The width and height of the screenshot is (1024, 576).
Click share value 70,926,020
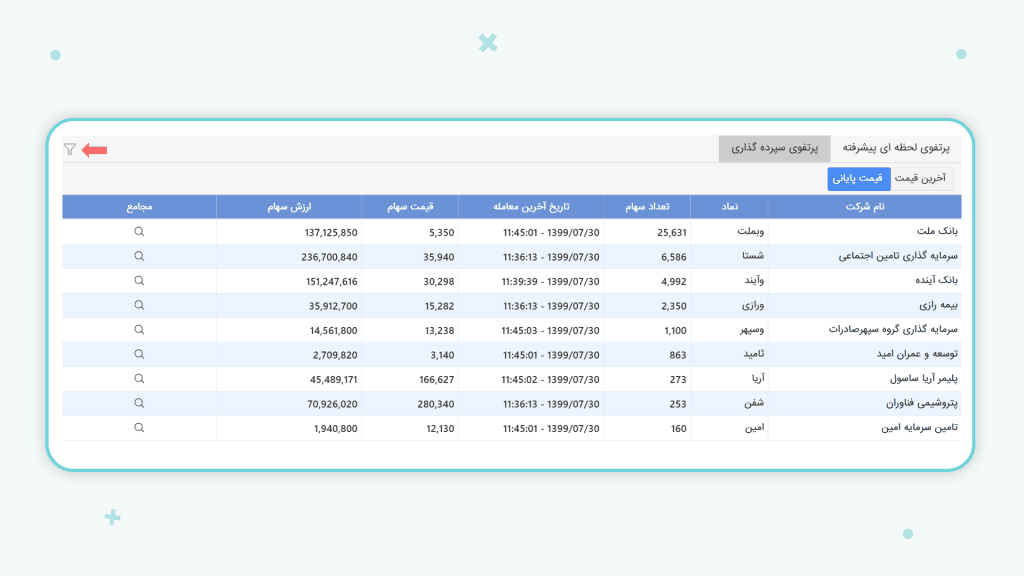(x=332, y=404)
